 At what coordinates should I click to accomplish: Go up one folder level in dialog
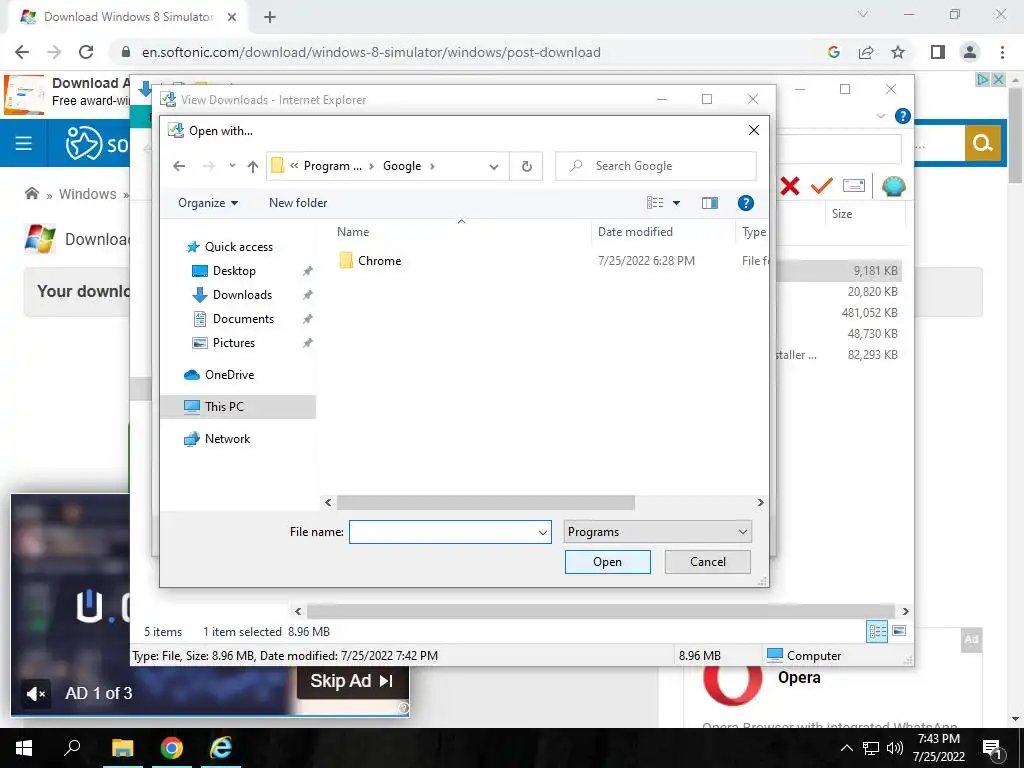(253, 166)
